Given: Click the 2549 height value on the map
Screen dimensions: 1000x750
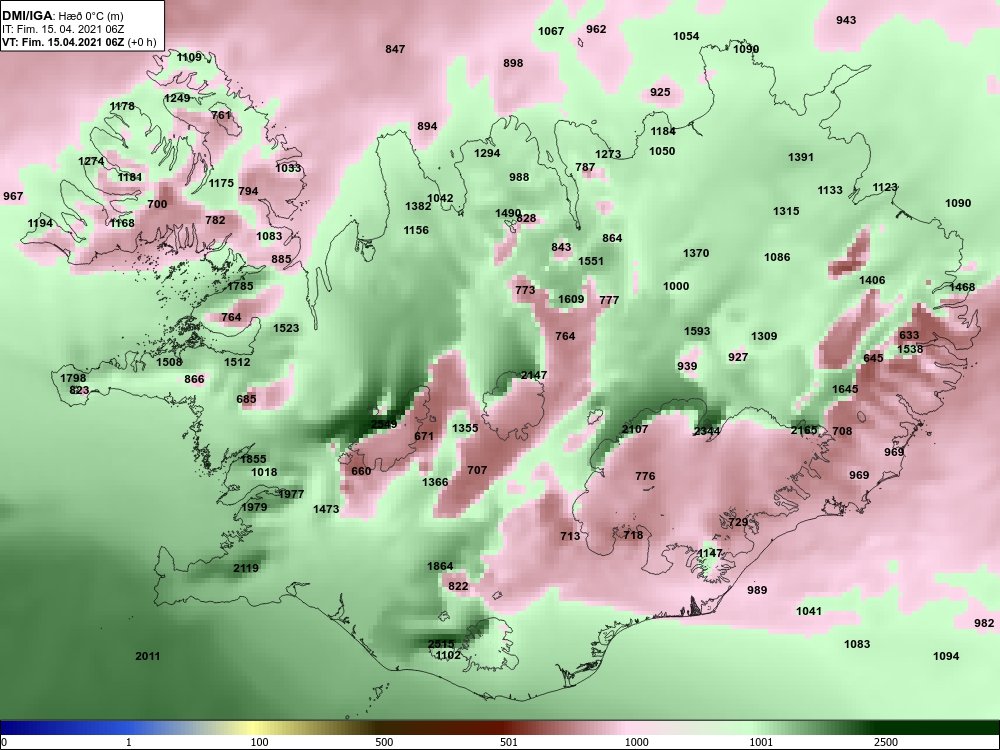Looking at the screenshot, I should [x=384, y=424].
